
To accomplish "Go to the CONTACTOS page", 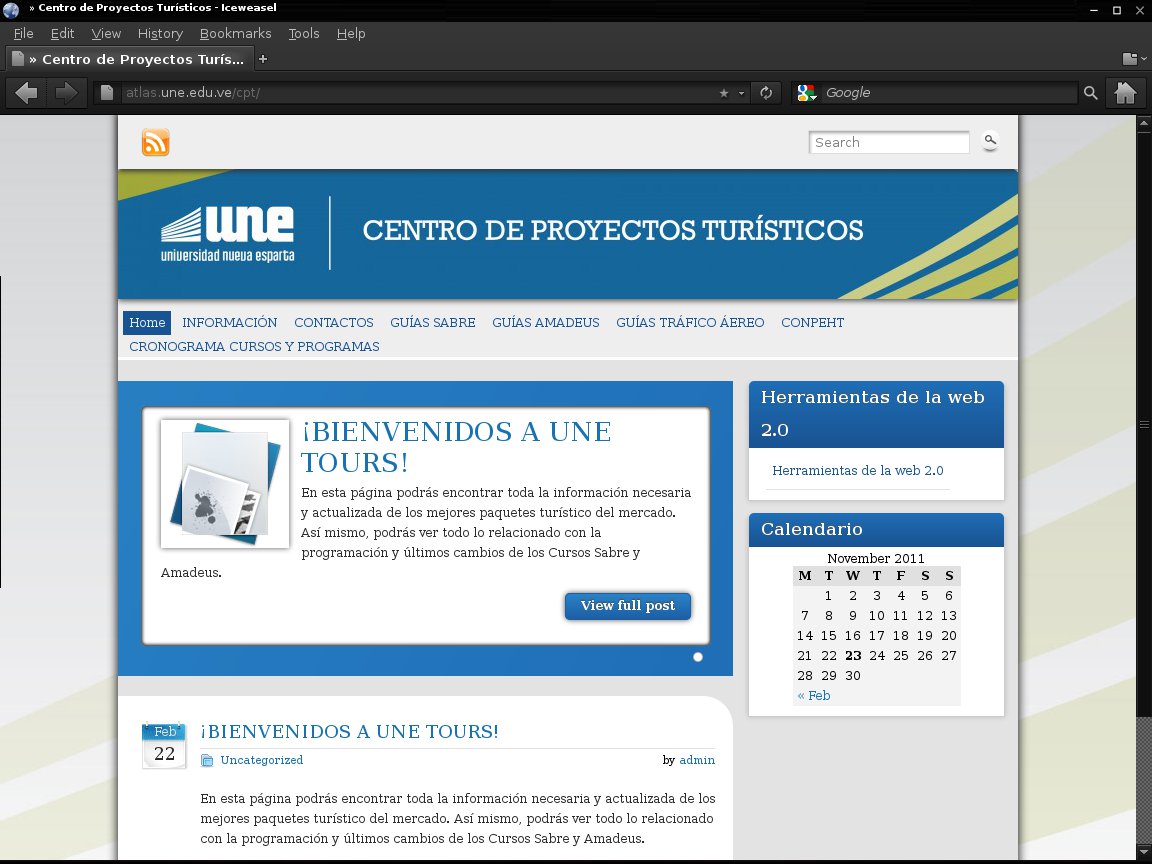I will 334,323.
